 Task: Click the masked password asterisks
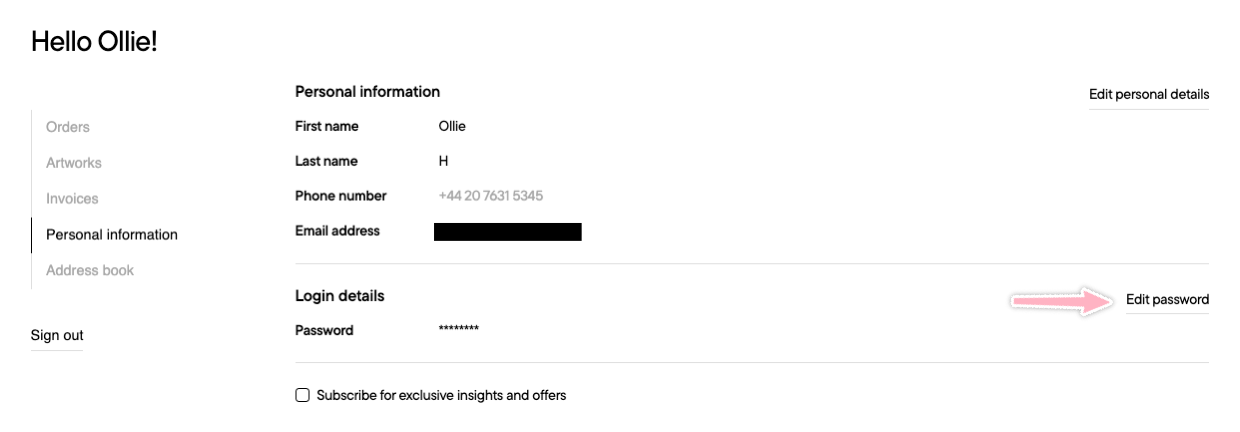tap(459, 330)
